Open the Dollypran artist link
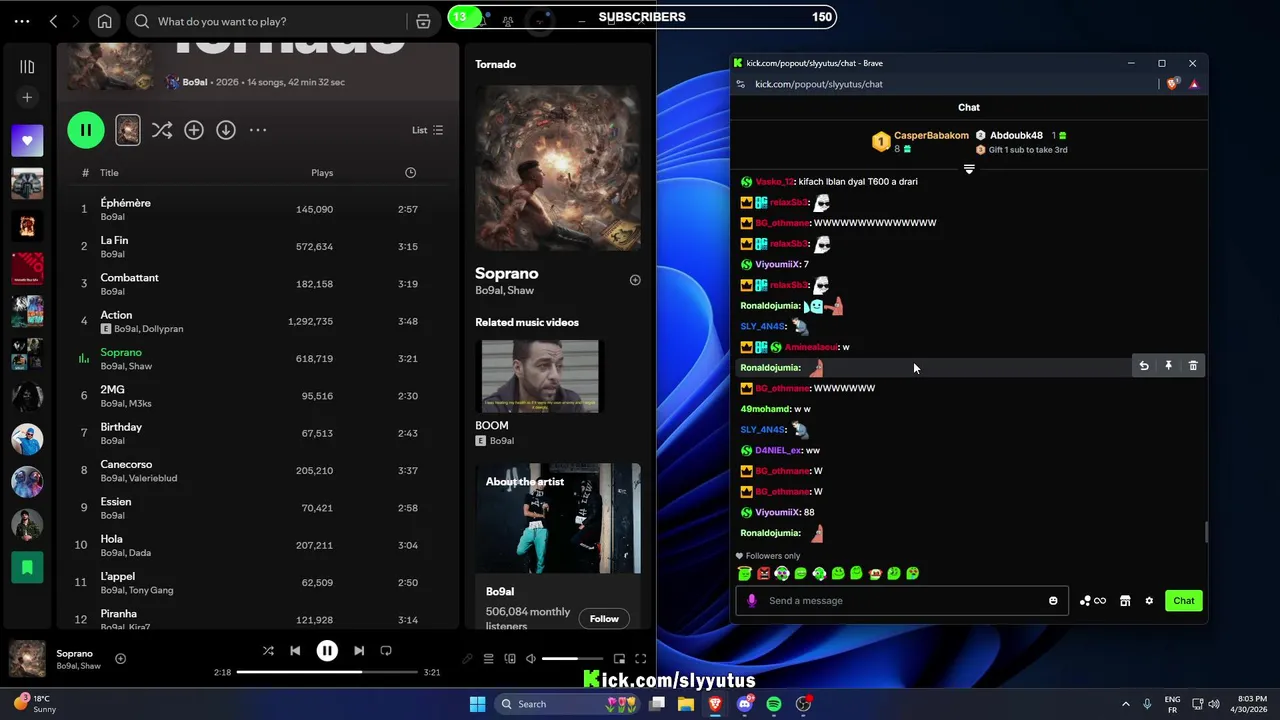Screen dimensions: 1280x720 tap(163, 329)
